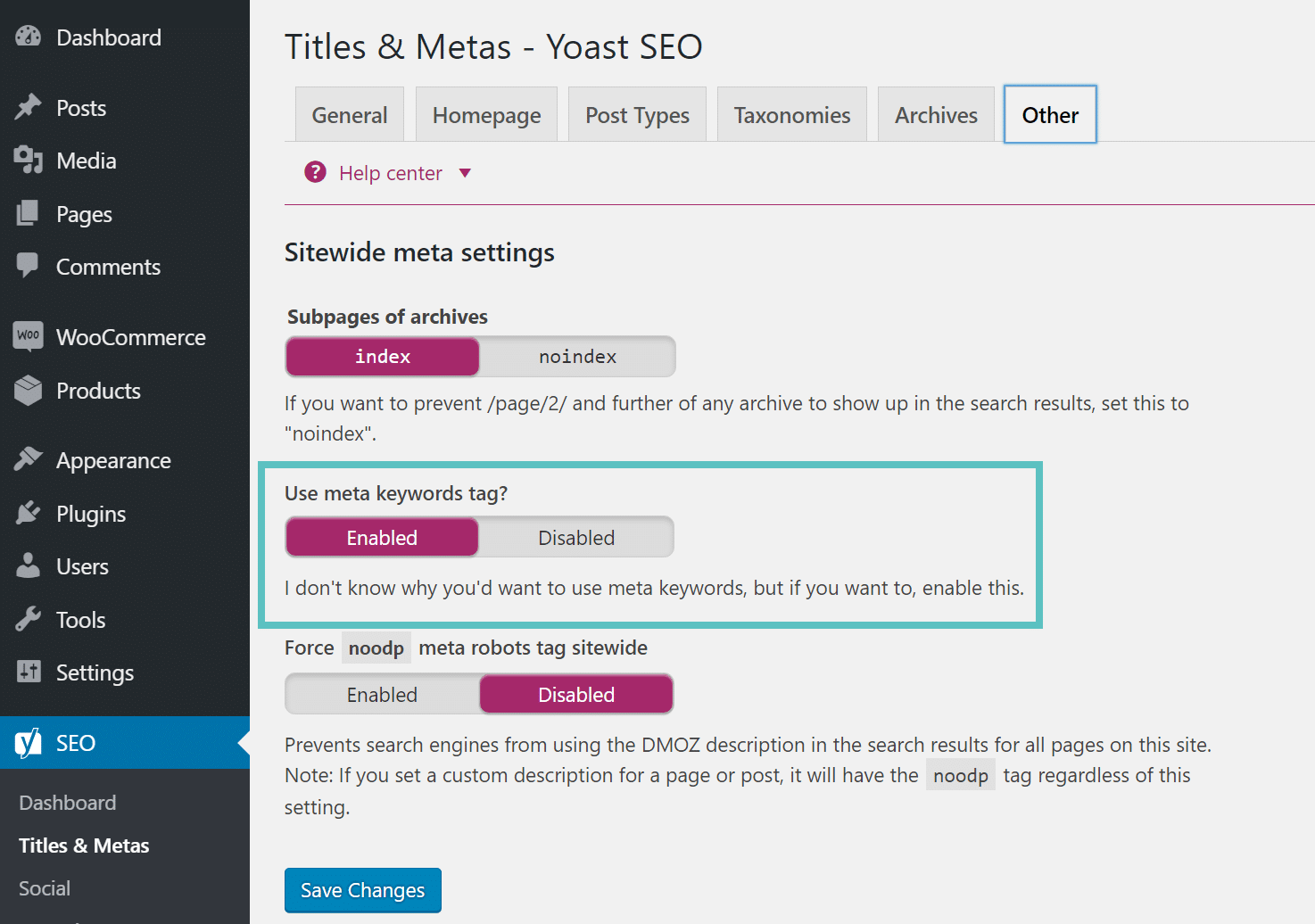Open the Settings sidebar menu

tap(95, 672)
